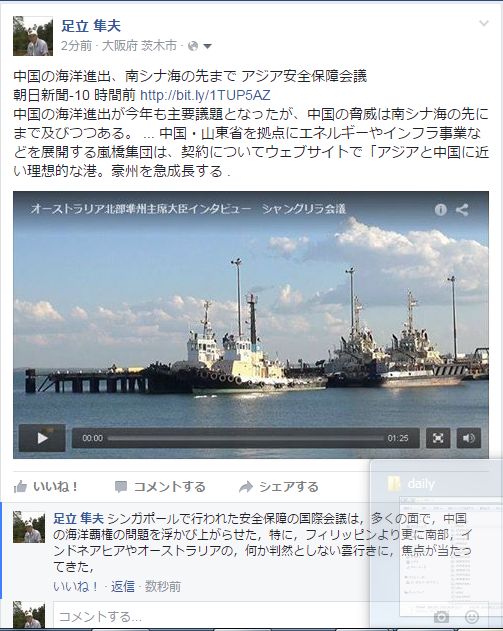
Task: Open the bit.ly/1TUP5AZ link
Action: tap(205, 95)
